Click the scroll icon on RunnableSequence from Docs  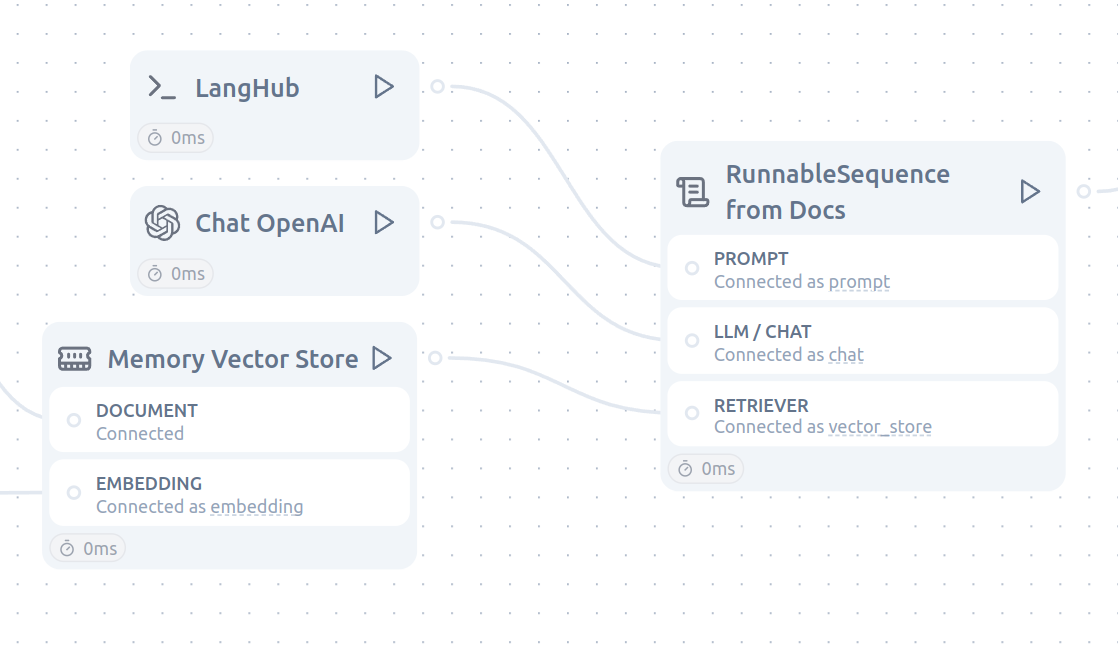[692, 192]
